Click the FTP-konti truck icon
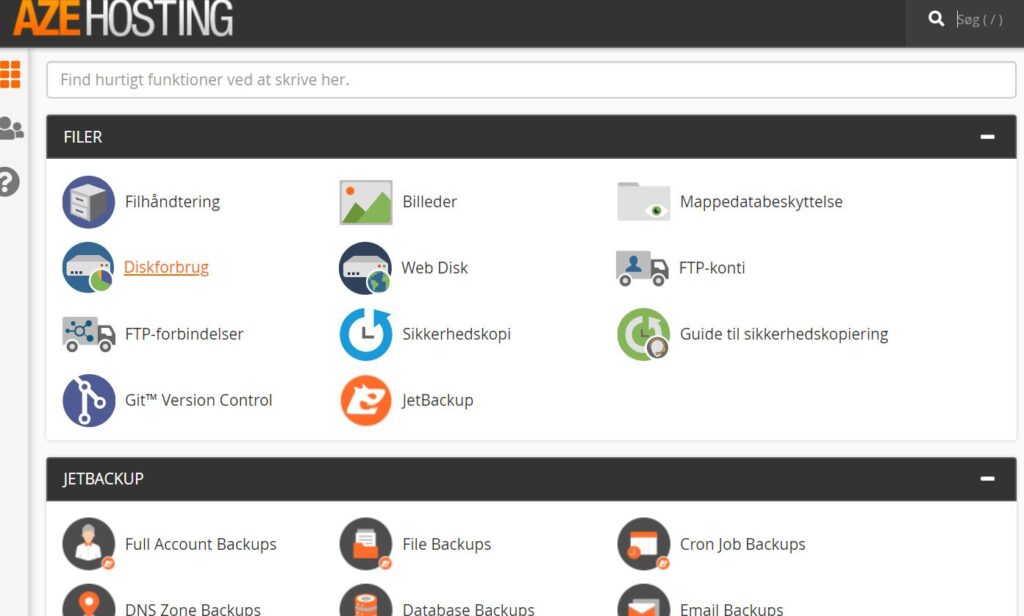Screen dimensions: 1024x616 642,268
